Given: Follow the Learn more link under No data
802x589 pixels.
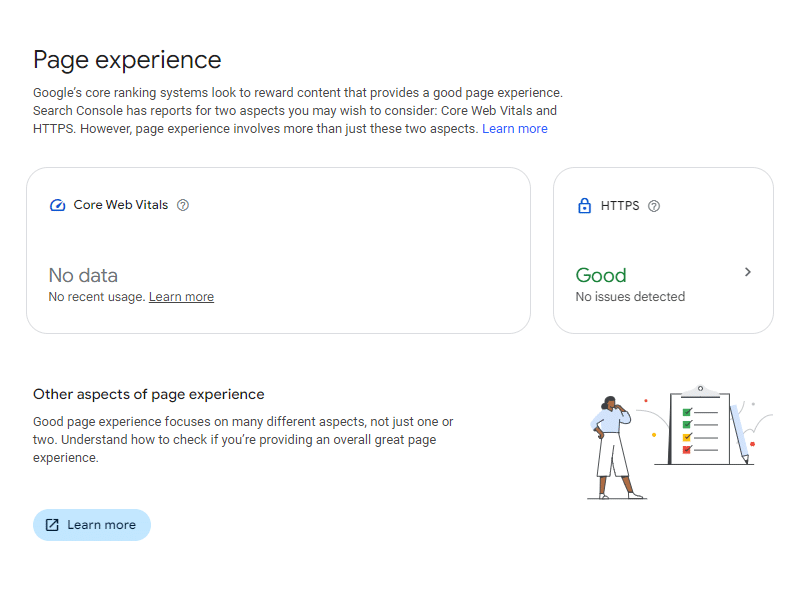Looking at the screenshot, I should [181, 297].
